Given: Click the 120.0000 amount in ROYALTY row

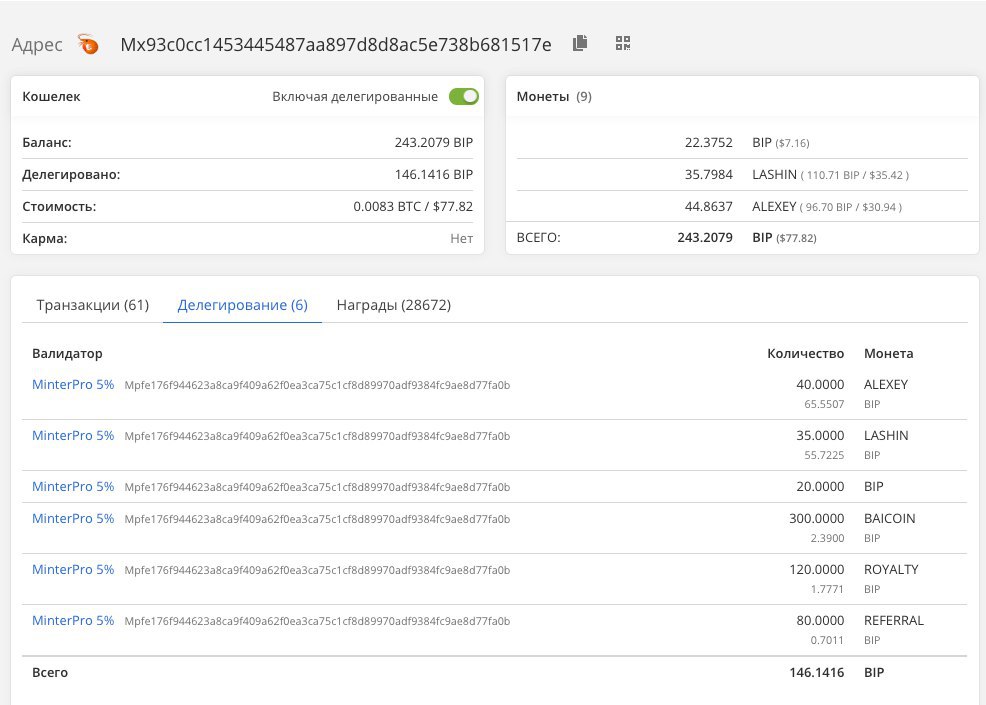Looking at the screenshot, I should pyautogui.click(x=816, y=569).
